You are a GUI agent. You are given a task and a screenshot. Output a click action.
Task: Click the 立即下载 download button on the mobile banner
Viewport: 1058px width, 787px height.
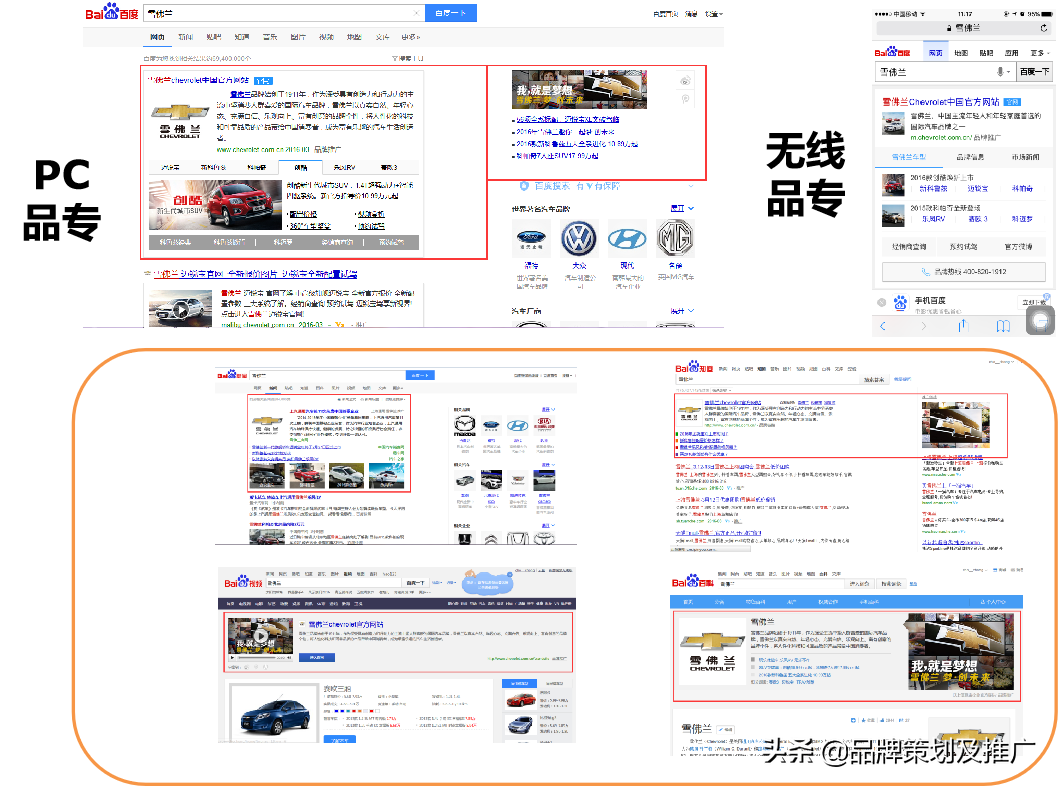coord(1034,302)
